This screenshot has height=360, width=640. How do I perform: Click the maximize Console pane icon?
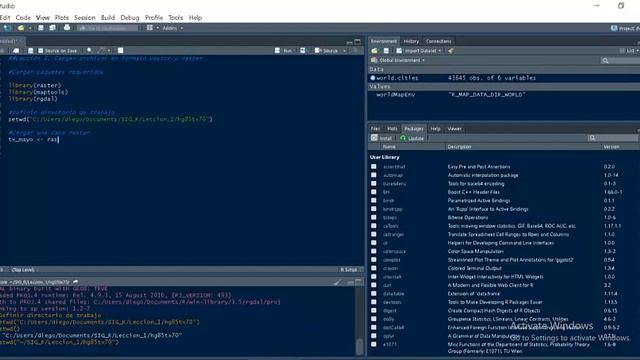358,282
